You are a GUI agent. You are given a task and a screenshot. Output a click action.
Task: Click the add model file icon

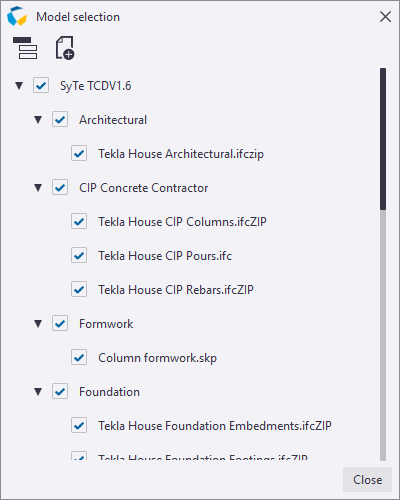click(x=65, y=48)
